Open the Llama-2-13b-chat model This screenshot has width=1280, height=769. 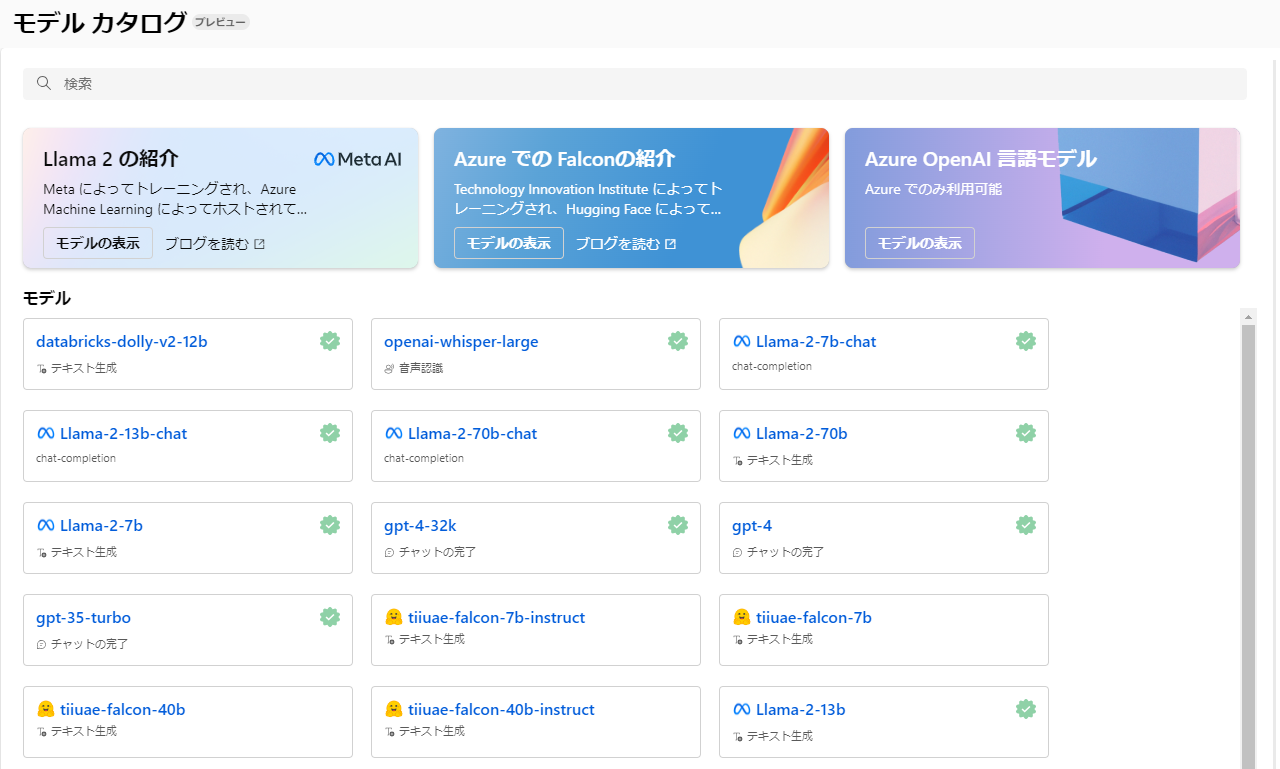123,433
